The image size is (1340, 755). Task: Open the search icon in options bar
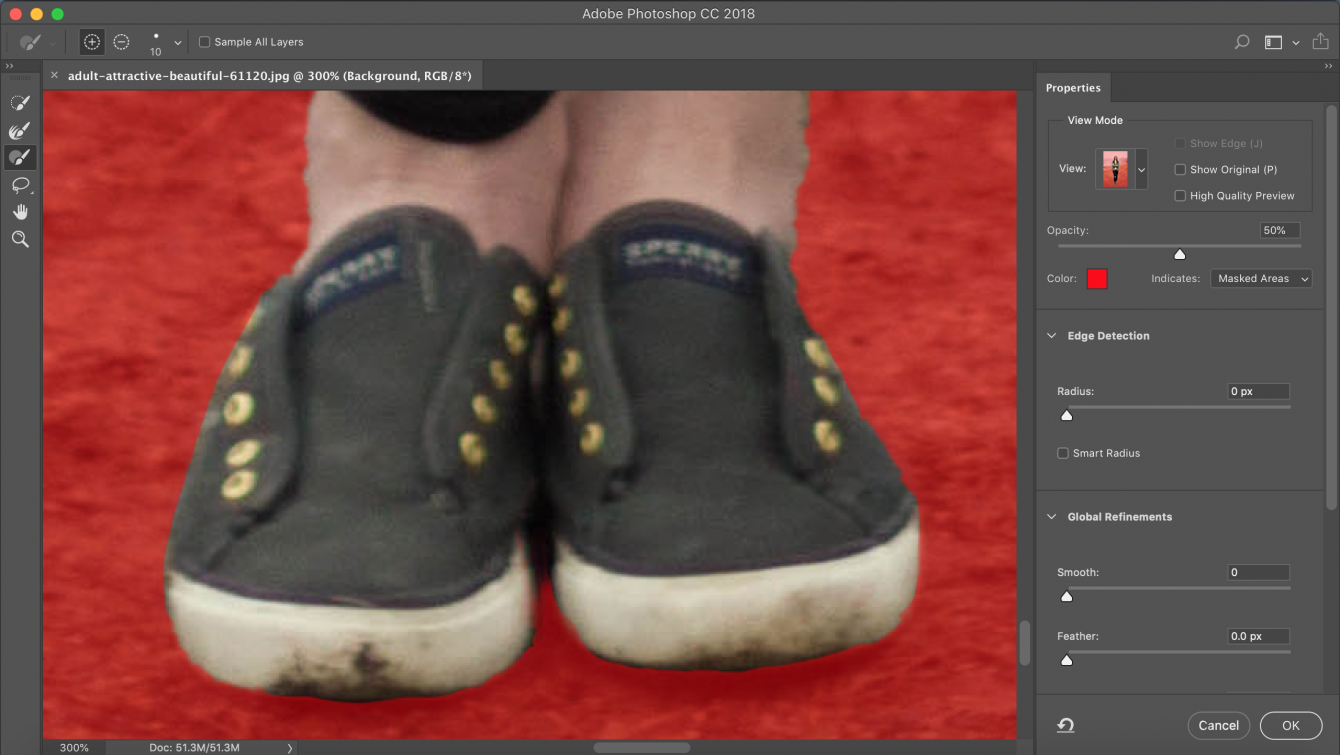click(x=1242, y=42)
